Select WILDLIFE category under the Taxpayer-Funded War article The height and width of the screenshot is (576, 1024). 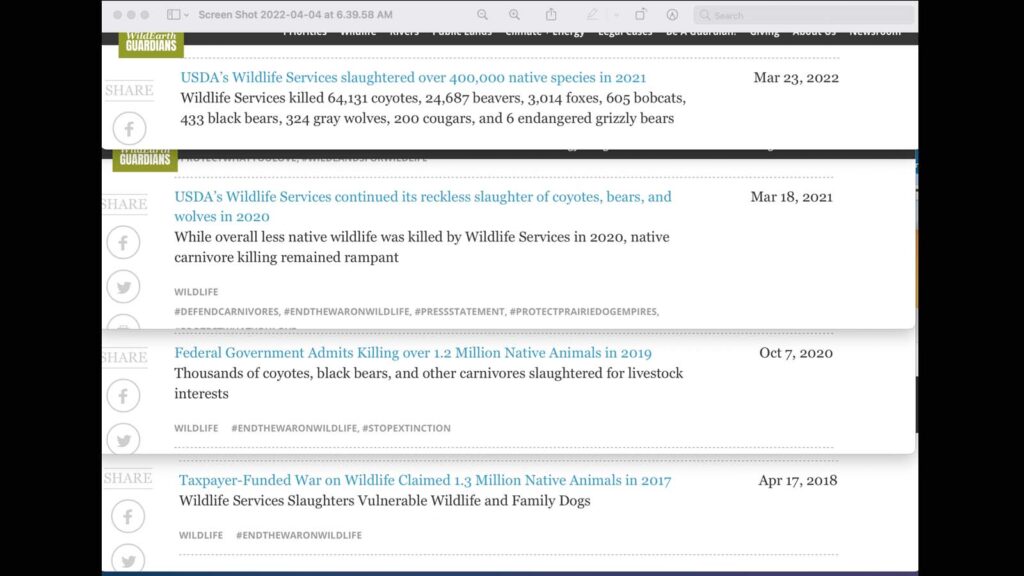pos(201,535)
